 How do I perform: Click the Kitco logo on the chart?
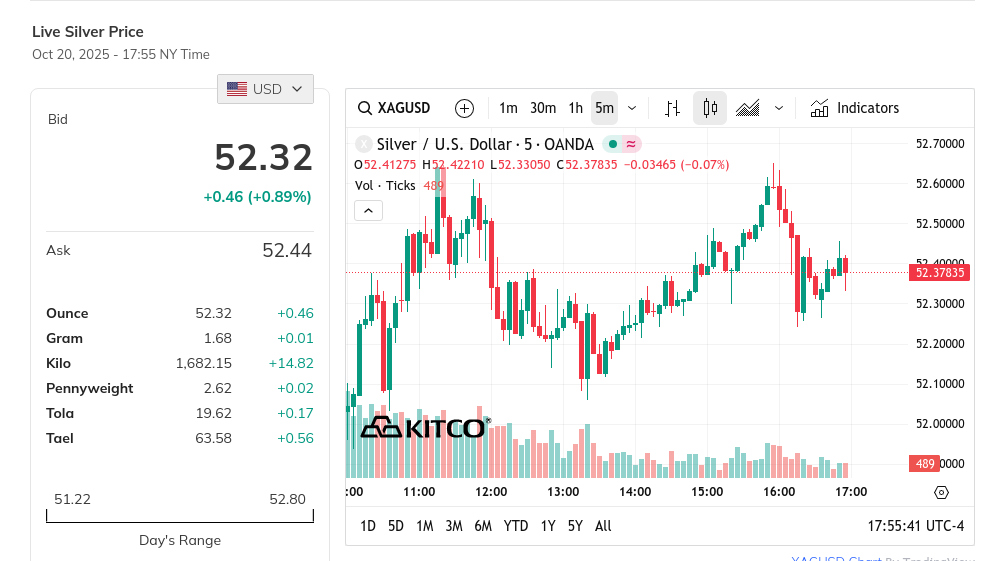click(425, 427)
